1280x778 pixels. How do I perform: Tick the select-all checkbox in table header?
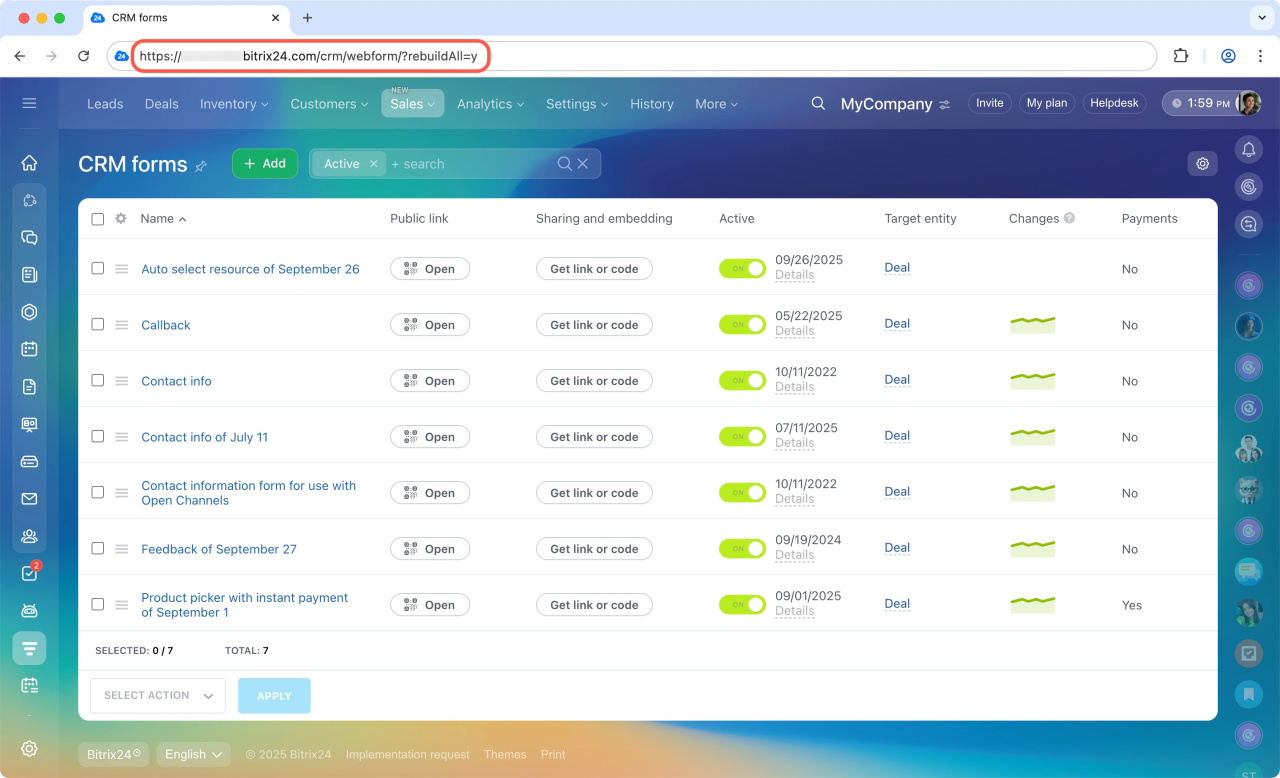[98, 219]
